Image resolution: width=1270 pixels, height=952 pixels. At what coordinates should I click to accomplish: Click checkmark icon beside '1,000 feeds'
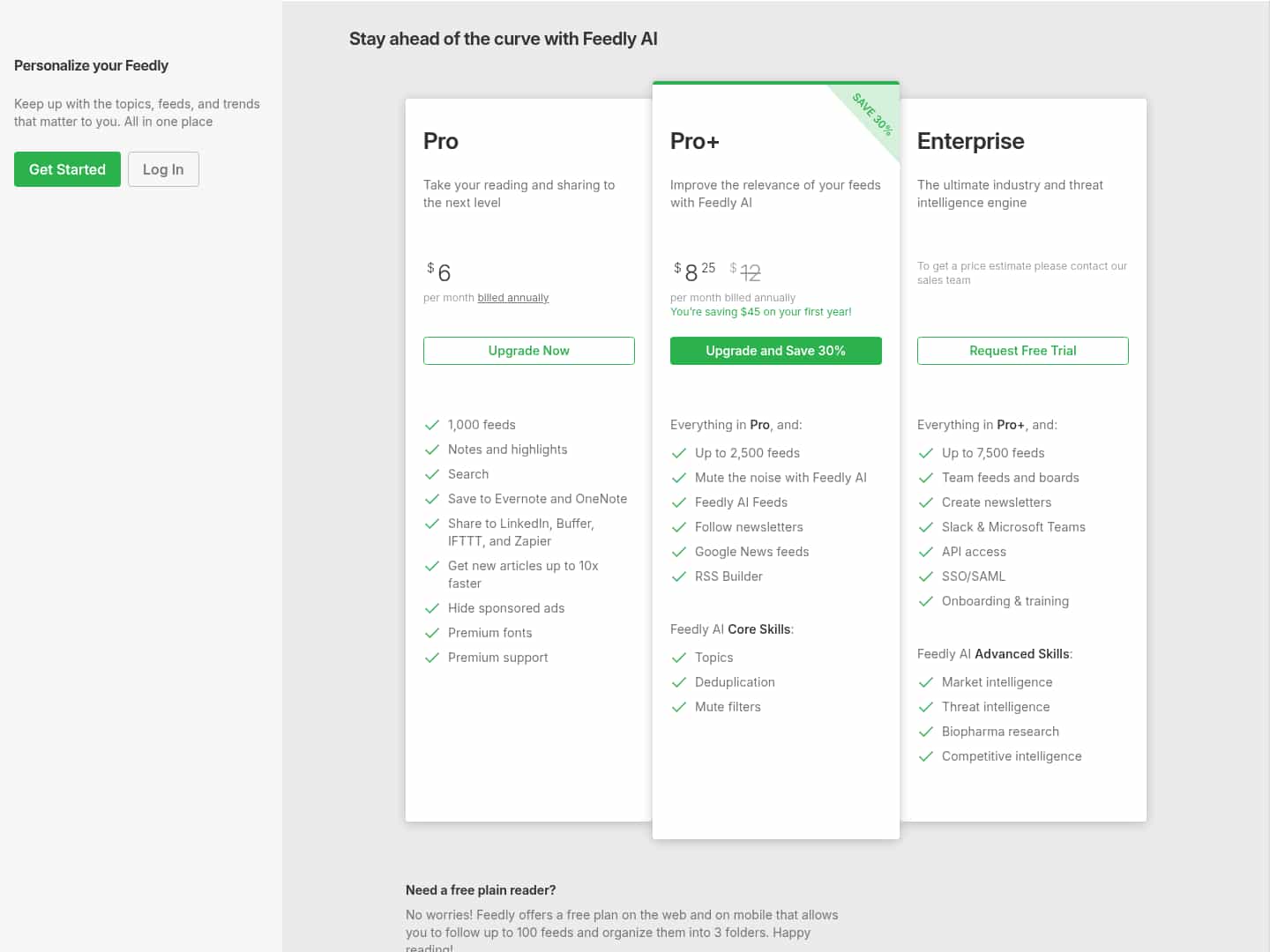[x=432, y=425]
